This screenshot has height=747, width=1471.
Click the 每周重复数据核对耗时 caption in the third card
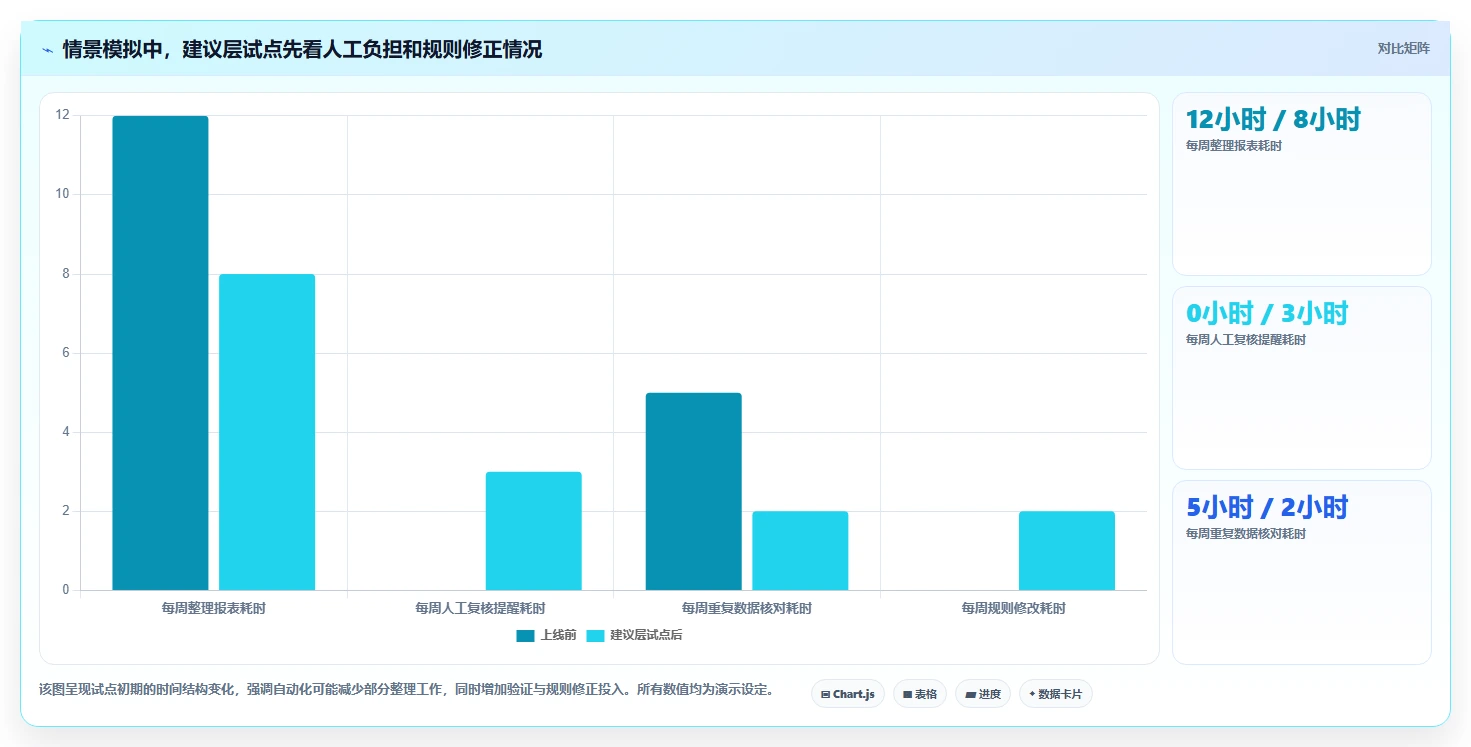[x=1246, y=534]
